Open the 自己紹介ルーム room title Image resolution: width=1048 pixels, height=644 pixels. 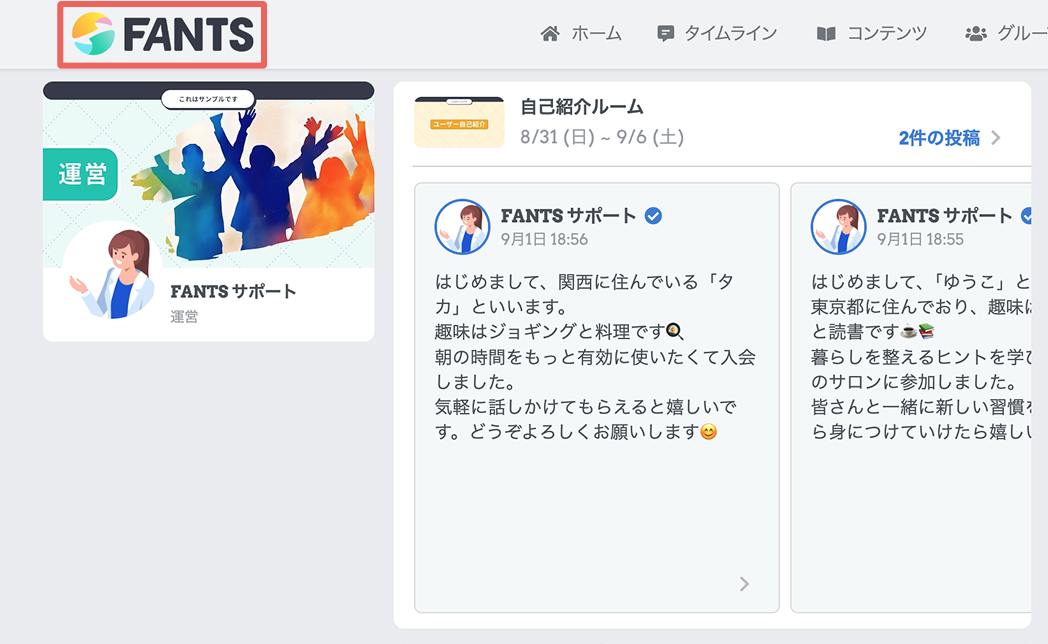click(x=581, y=107)
